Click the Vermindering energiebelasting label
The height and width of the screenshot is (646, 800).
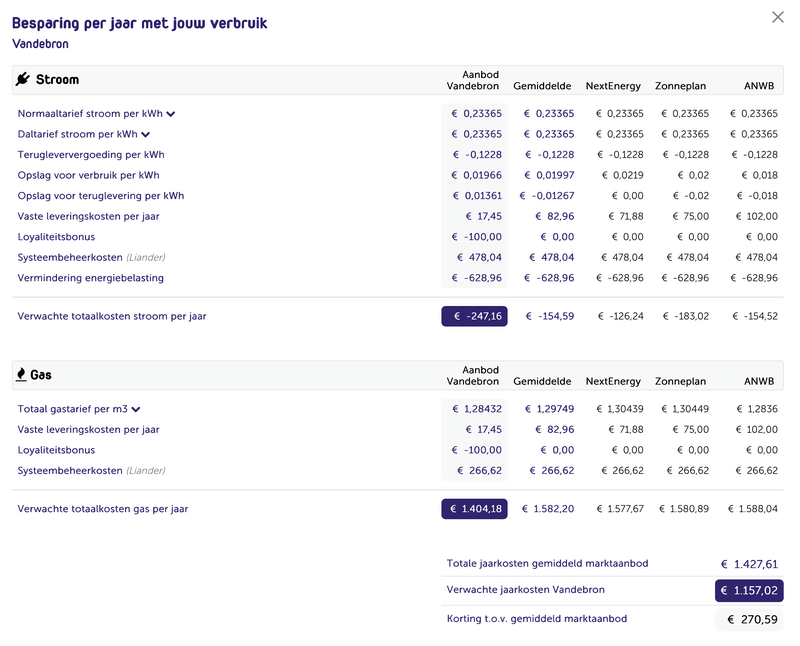point(90,278)
